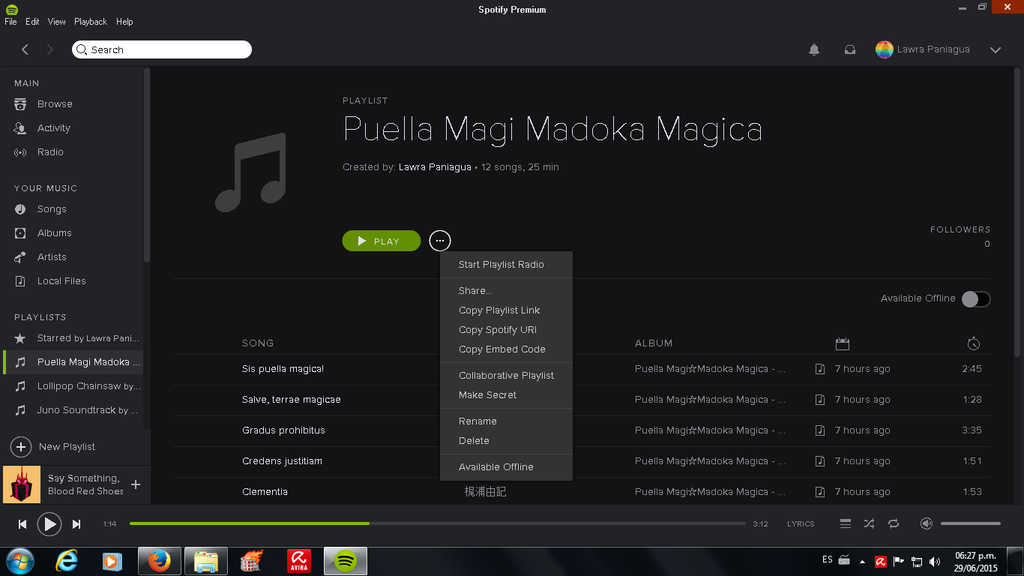This screenshot has height=576, width=1024.
Task: Open Lawra Paniagua profile in top bar
Action: (x=922, y=50)
